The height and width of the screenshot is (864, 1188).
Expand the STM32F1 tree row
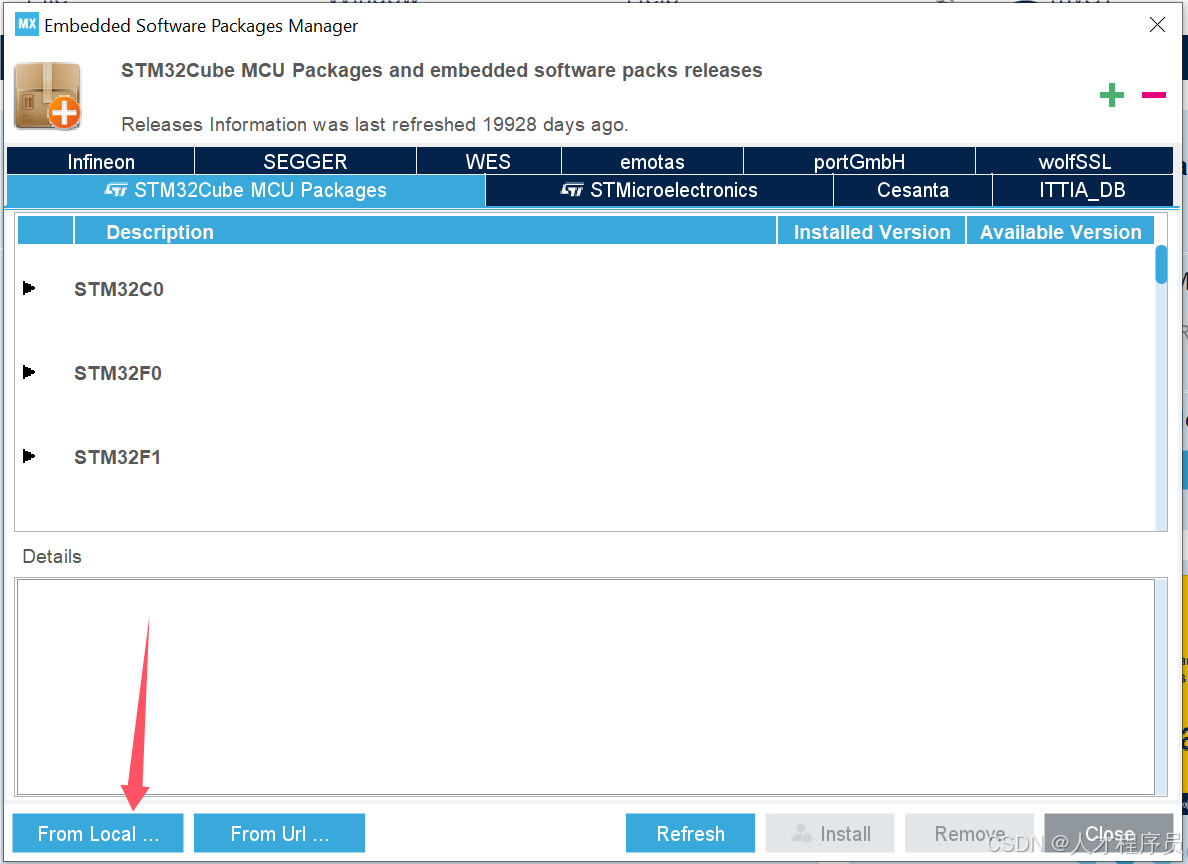[x=29, y=456]
